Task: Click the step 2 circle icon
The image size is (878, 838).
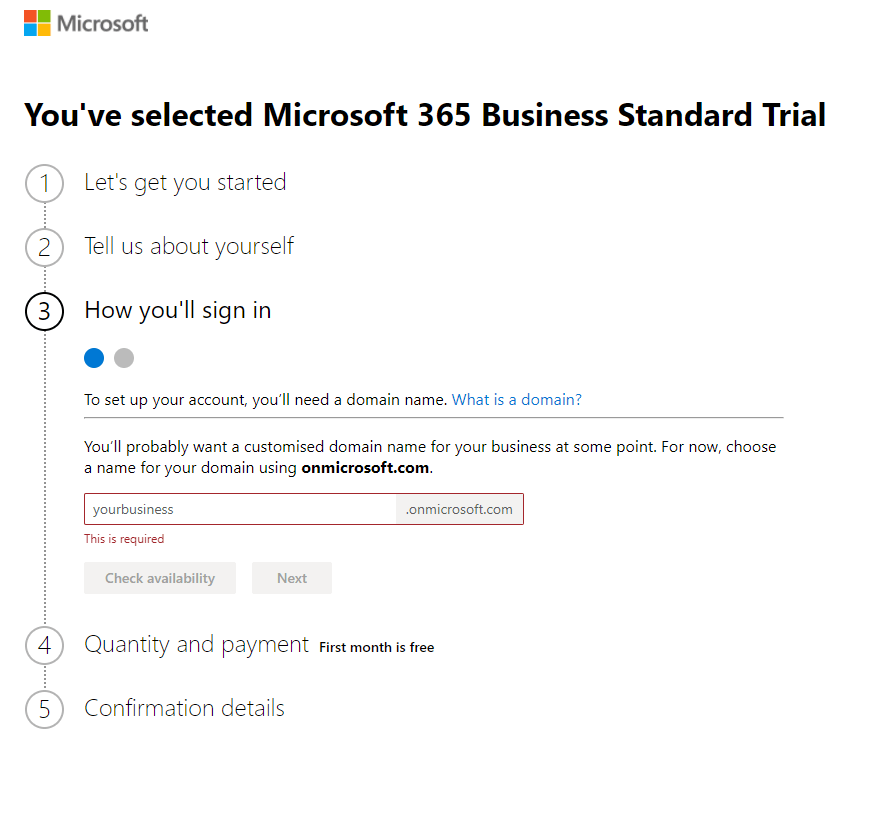Action: pyautogui.click(x=44, y=247)
